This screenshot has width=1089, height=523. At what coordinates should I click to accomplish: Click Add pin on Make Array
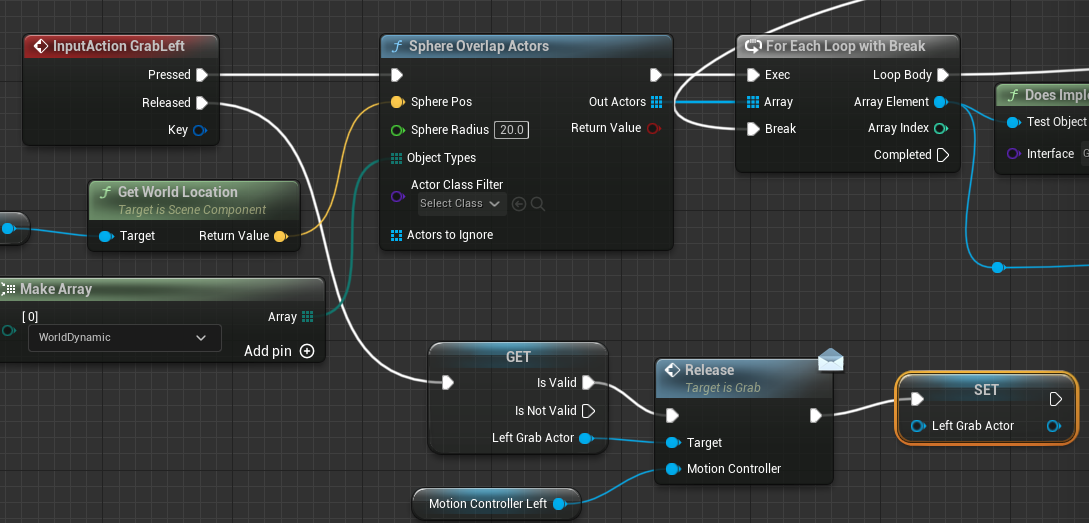[279, 351]
